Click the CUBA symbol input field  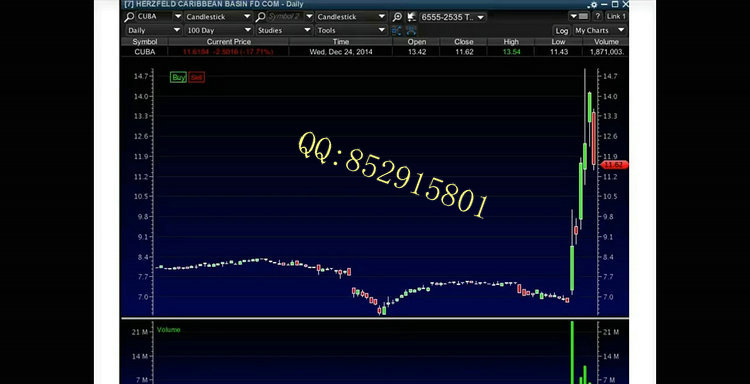pos(154,17)
